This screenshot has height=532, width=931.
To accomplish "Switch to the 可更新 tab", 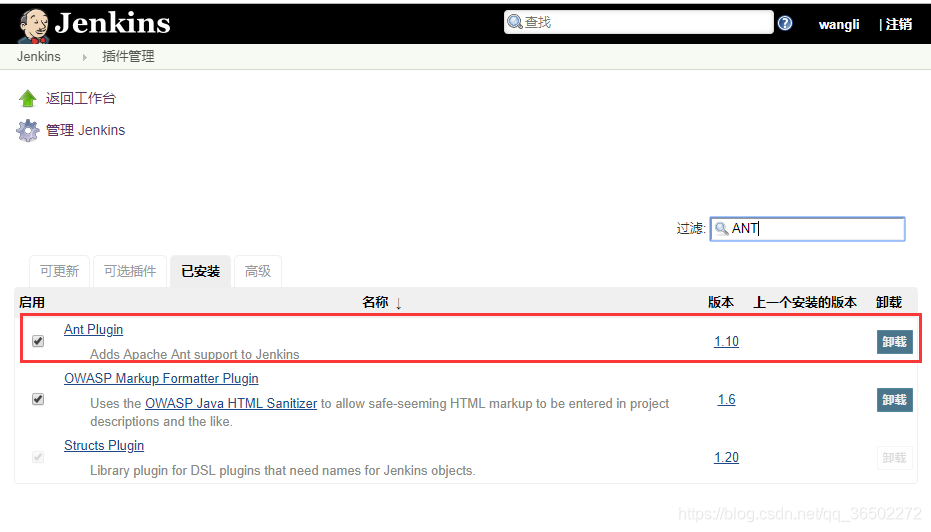I will click(59, 271).
